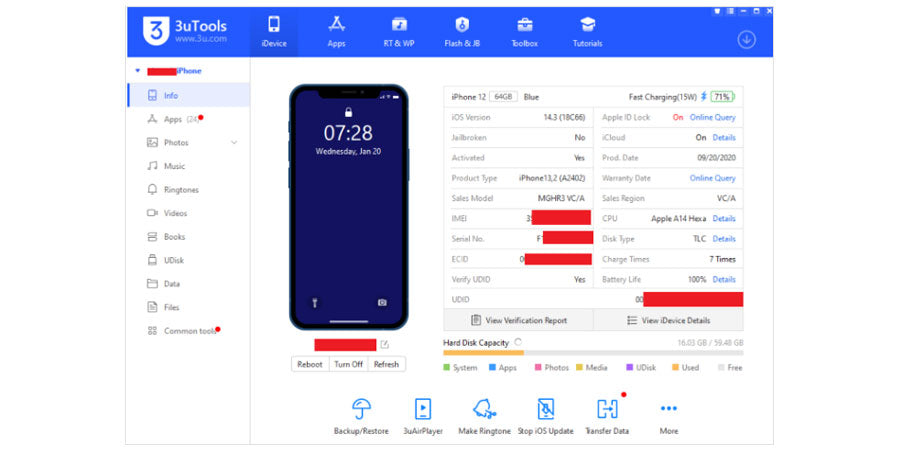The height and width of the screenshot is (450, 900).
Task: Click the Fast Charging lightning icon
Action: pos(704,97)
